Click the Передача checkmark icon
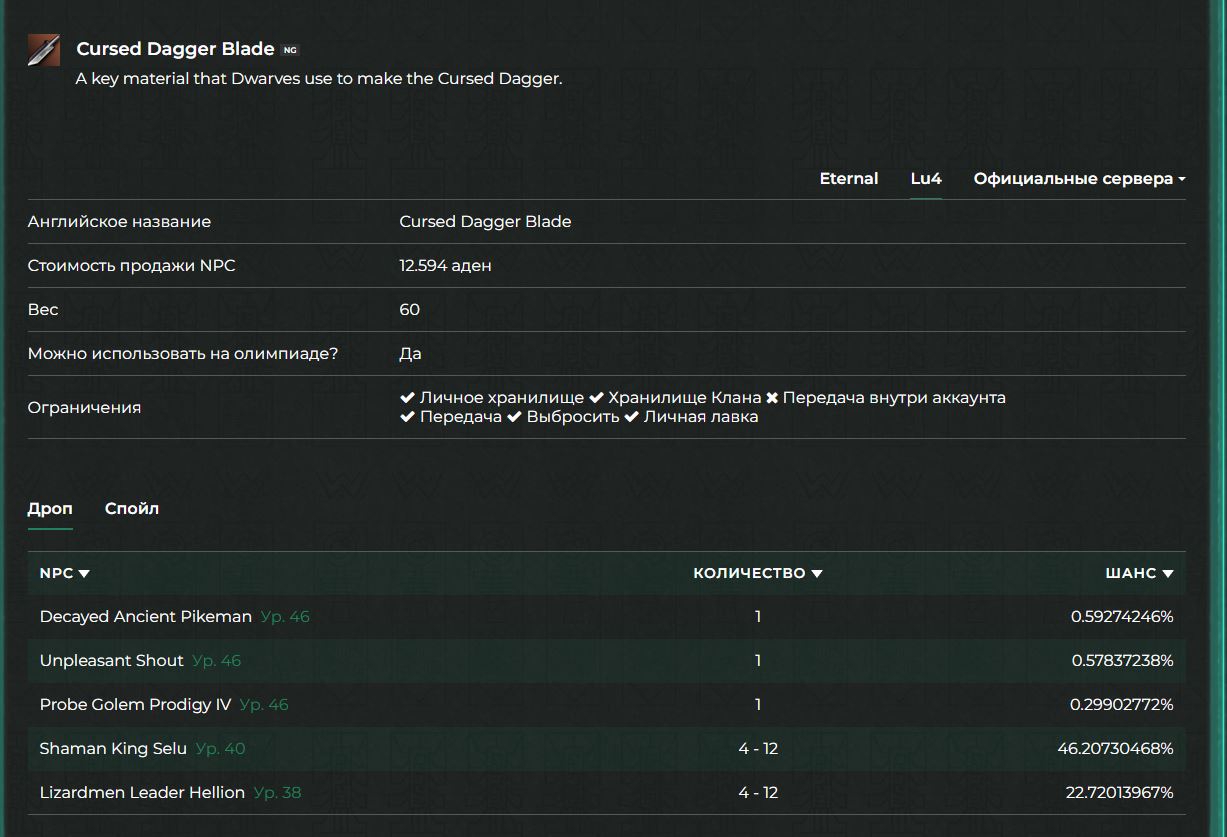The image size is (1227, 837). 407,417
